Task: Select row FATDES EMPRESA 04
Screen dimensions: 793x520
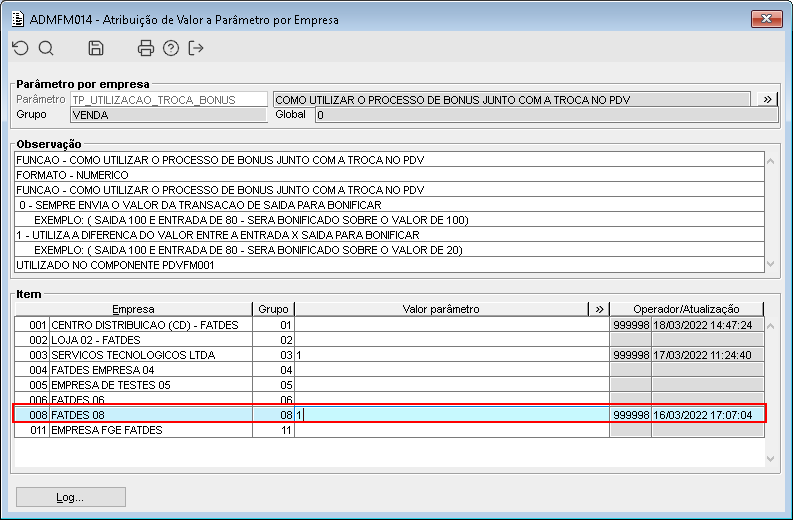Action: pyautogui.click(x=389, y=370)
